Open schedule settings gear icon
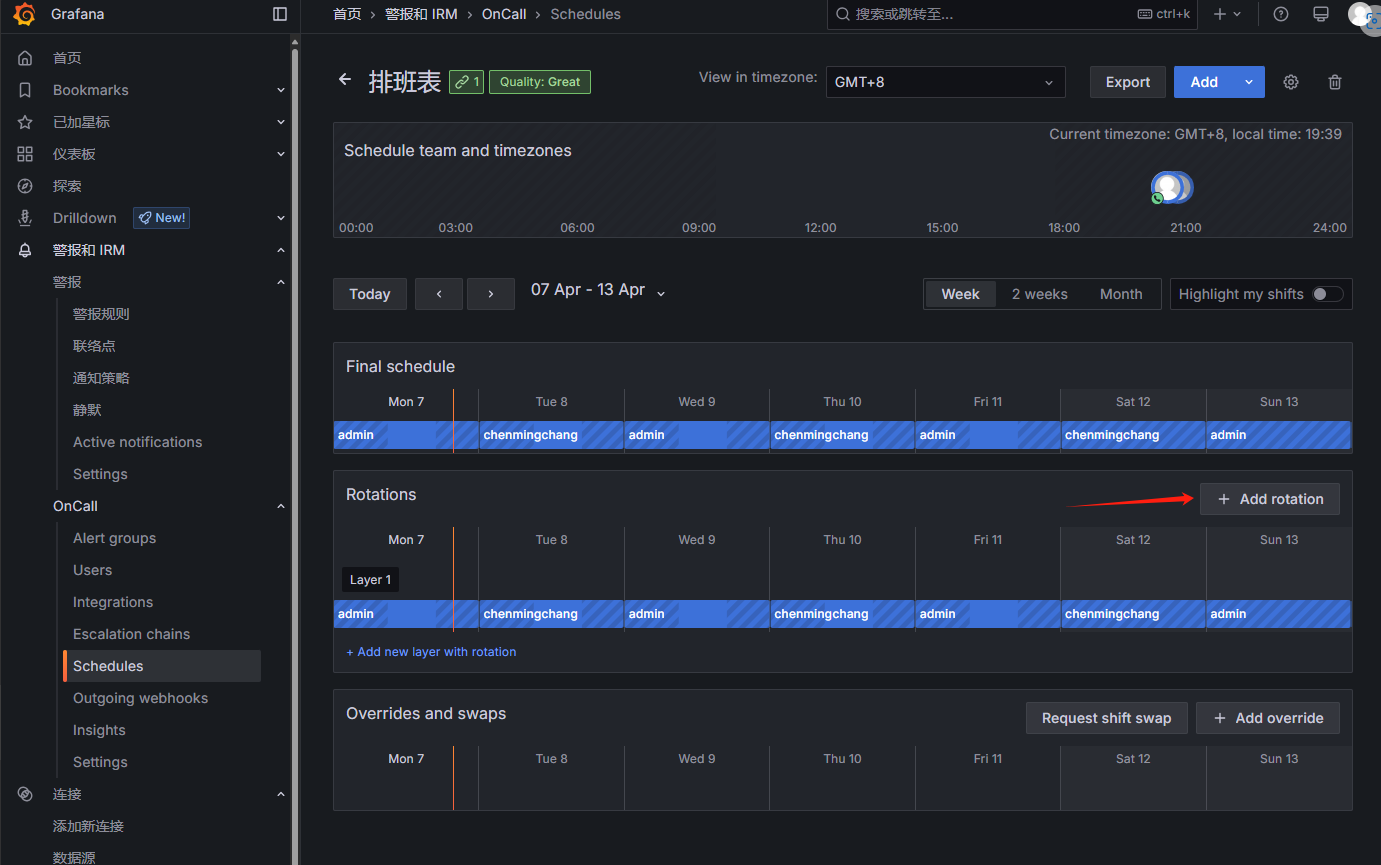The height and width of the screenshot is (865, 1381). (1291, 82)
